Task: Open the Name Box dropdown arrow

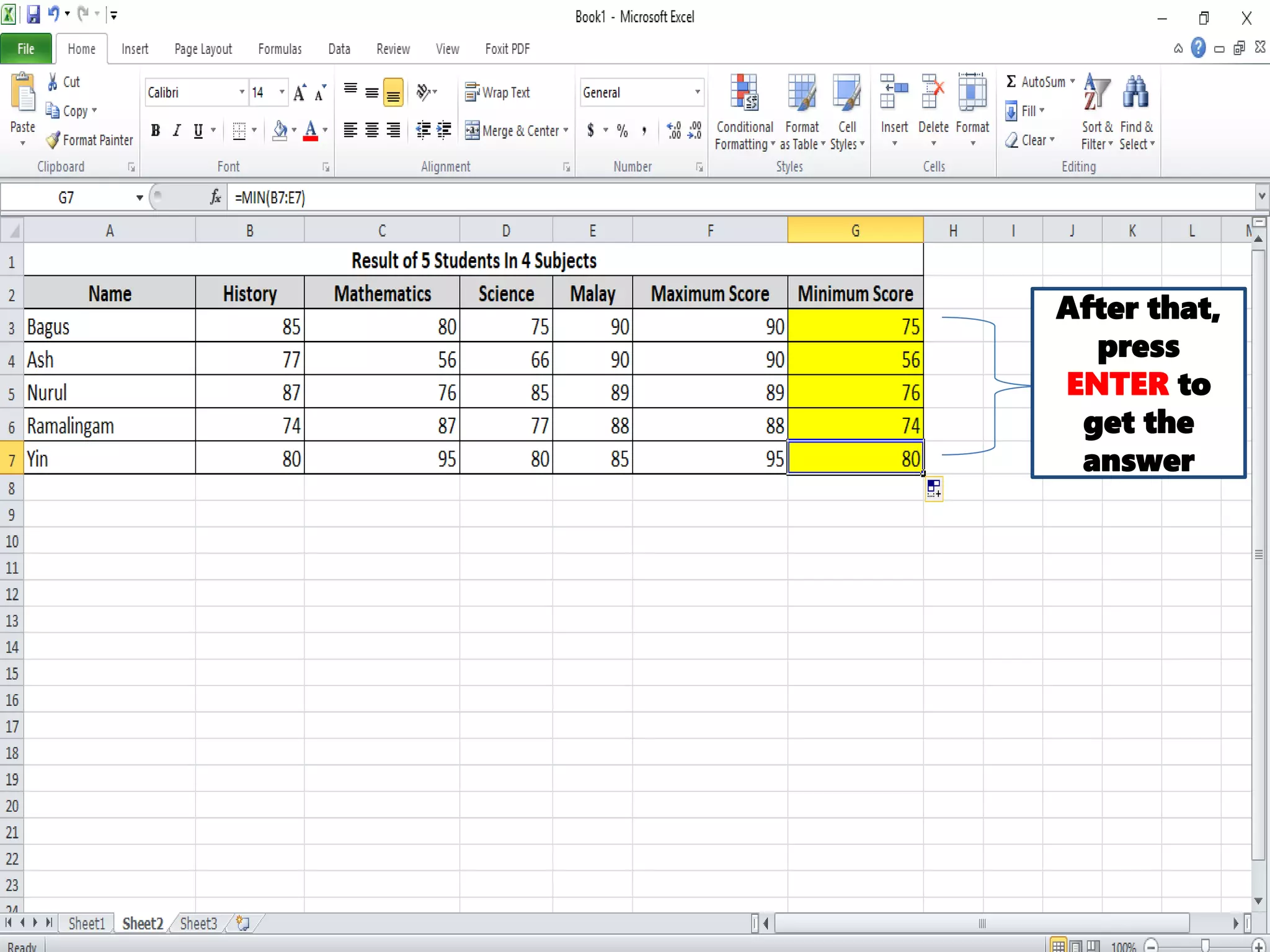Action: point(140,198)
